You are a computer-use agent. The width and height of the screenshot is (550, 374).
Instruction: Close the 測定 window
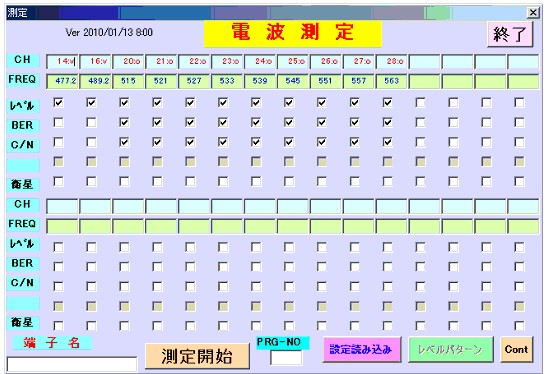[533, 13]
